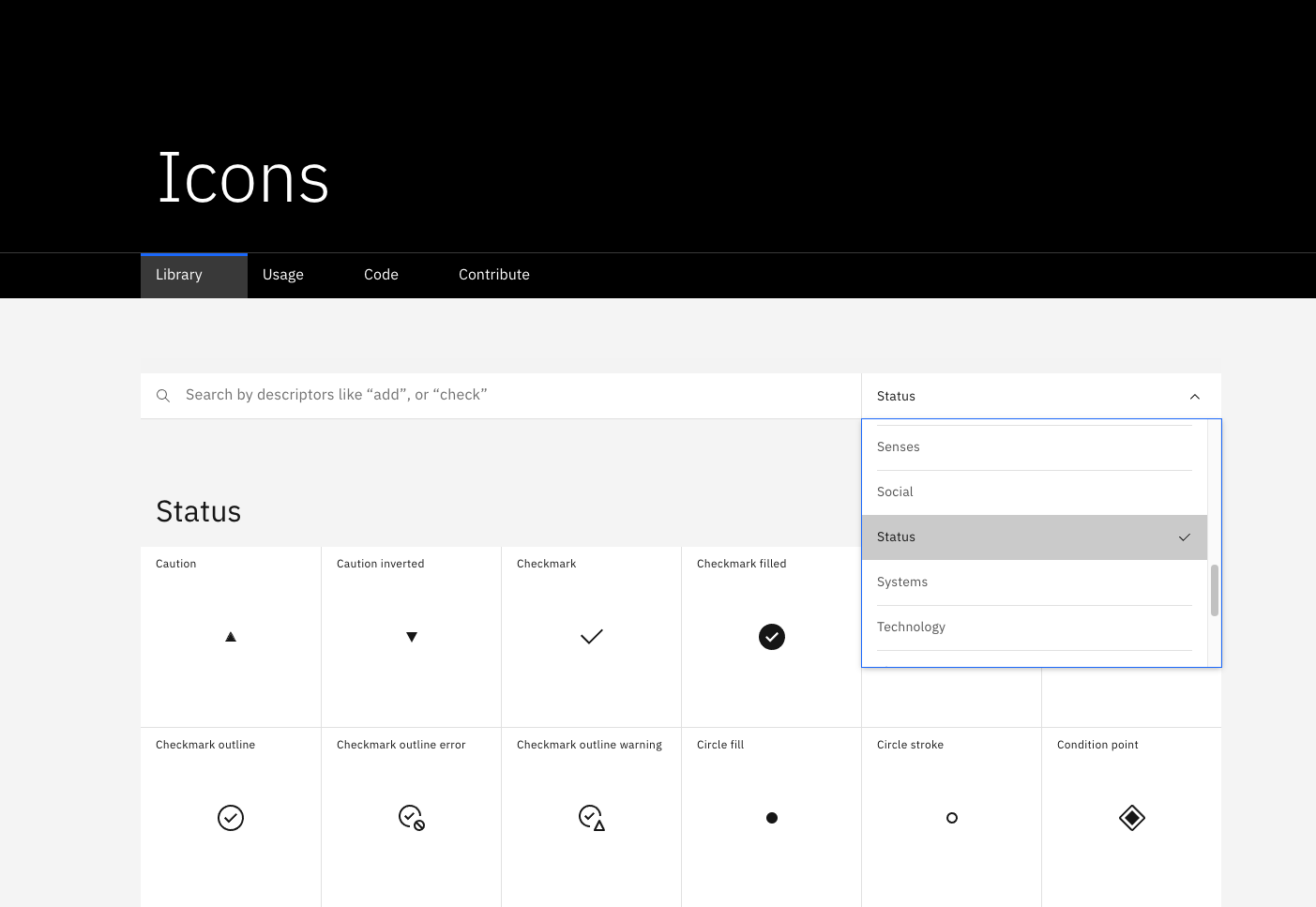Select the highlighted Status option
Screen dimensions: 1316x907
(1034, 537)
